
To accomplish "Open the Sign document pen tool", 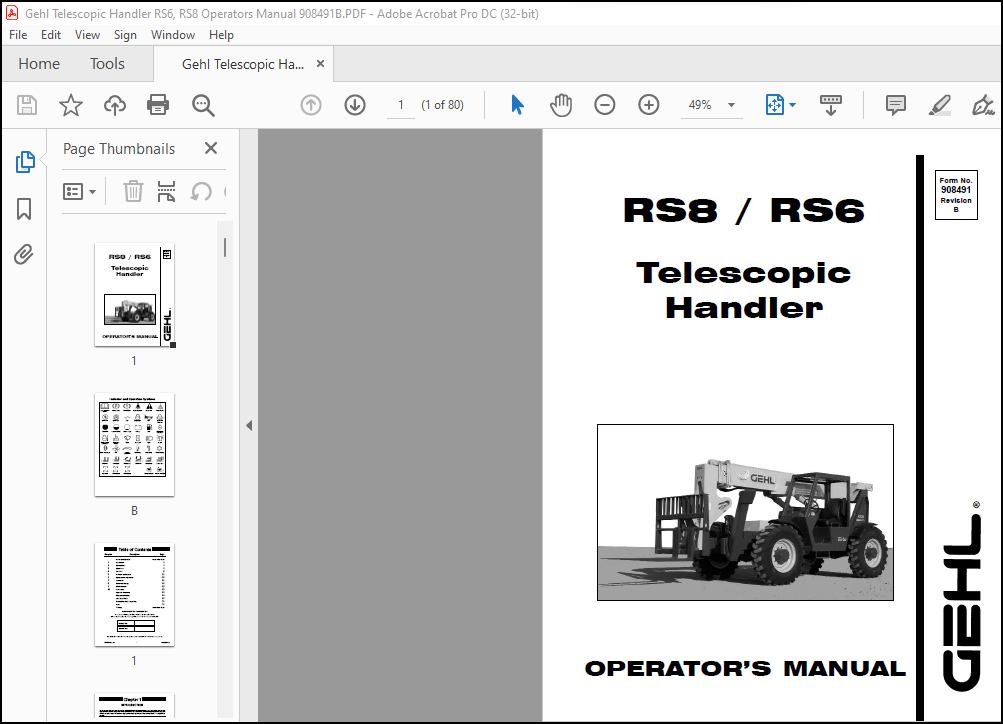I will coord(983,105).
